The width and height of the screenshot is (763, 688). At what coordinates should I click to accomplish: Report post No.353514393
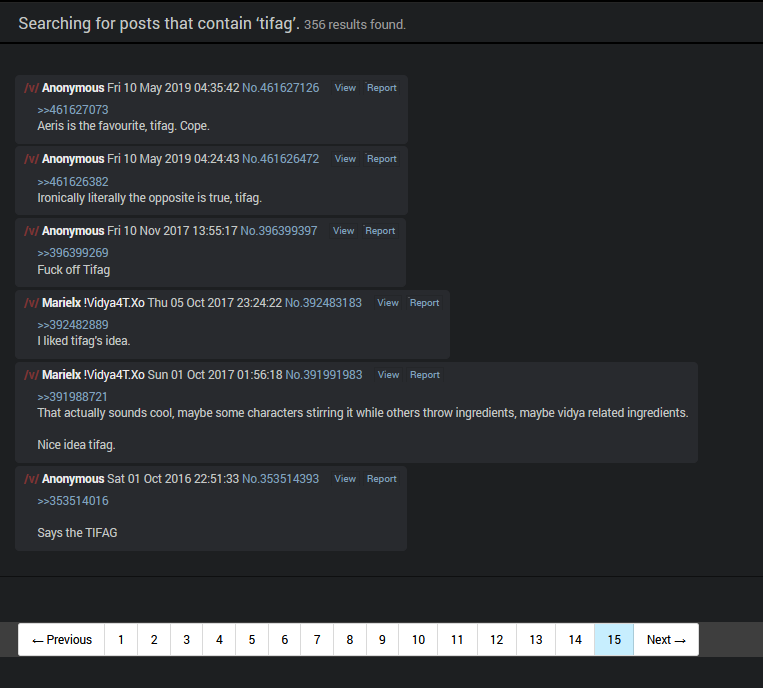click(382, 479)
